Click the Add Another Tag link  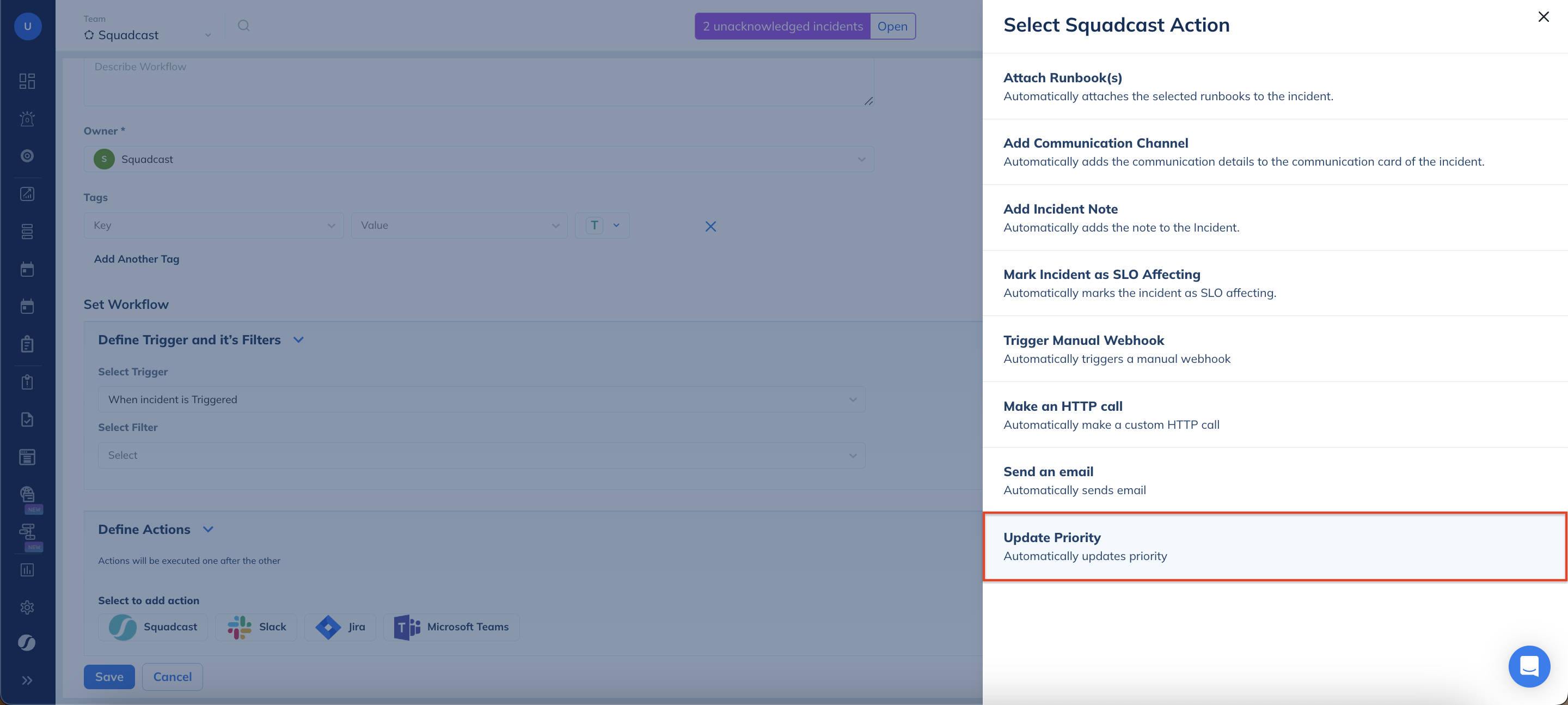(136, 259)
